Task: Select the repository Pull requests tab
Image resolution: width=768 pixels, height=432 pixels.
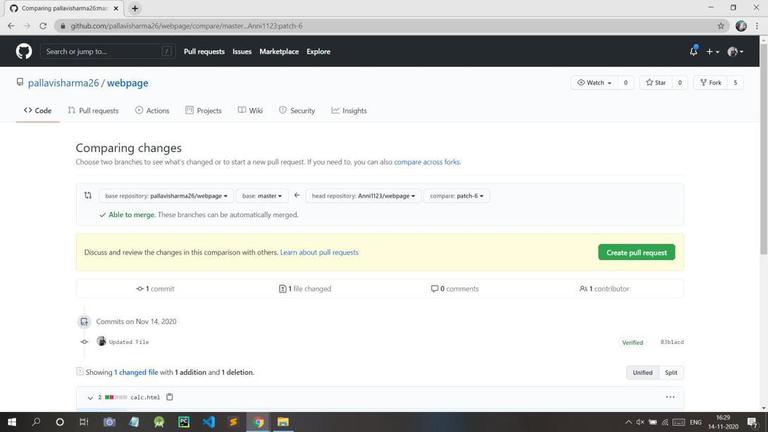Action: coord(93,111)
